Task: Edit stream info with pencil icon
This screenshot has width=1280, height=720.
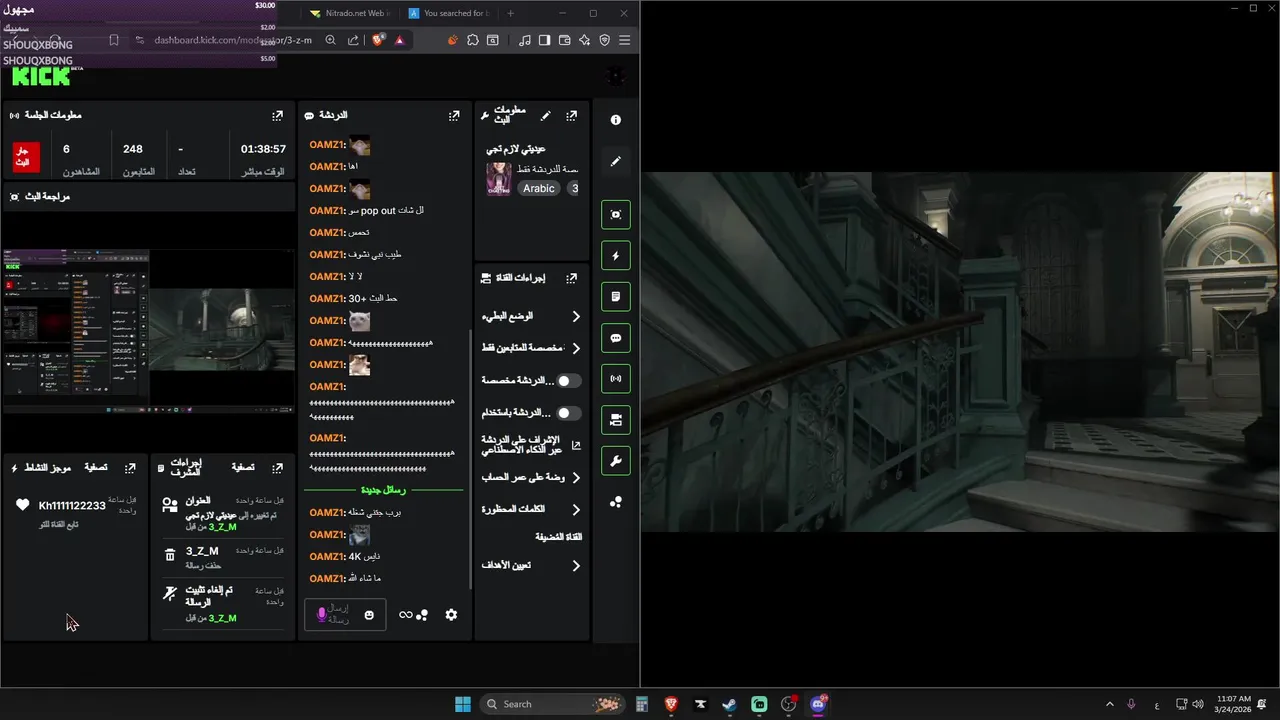Action: [545, 116]
